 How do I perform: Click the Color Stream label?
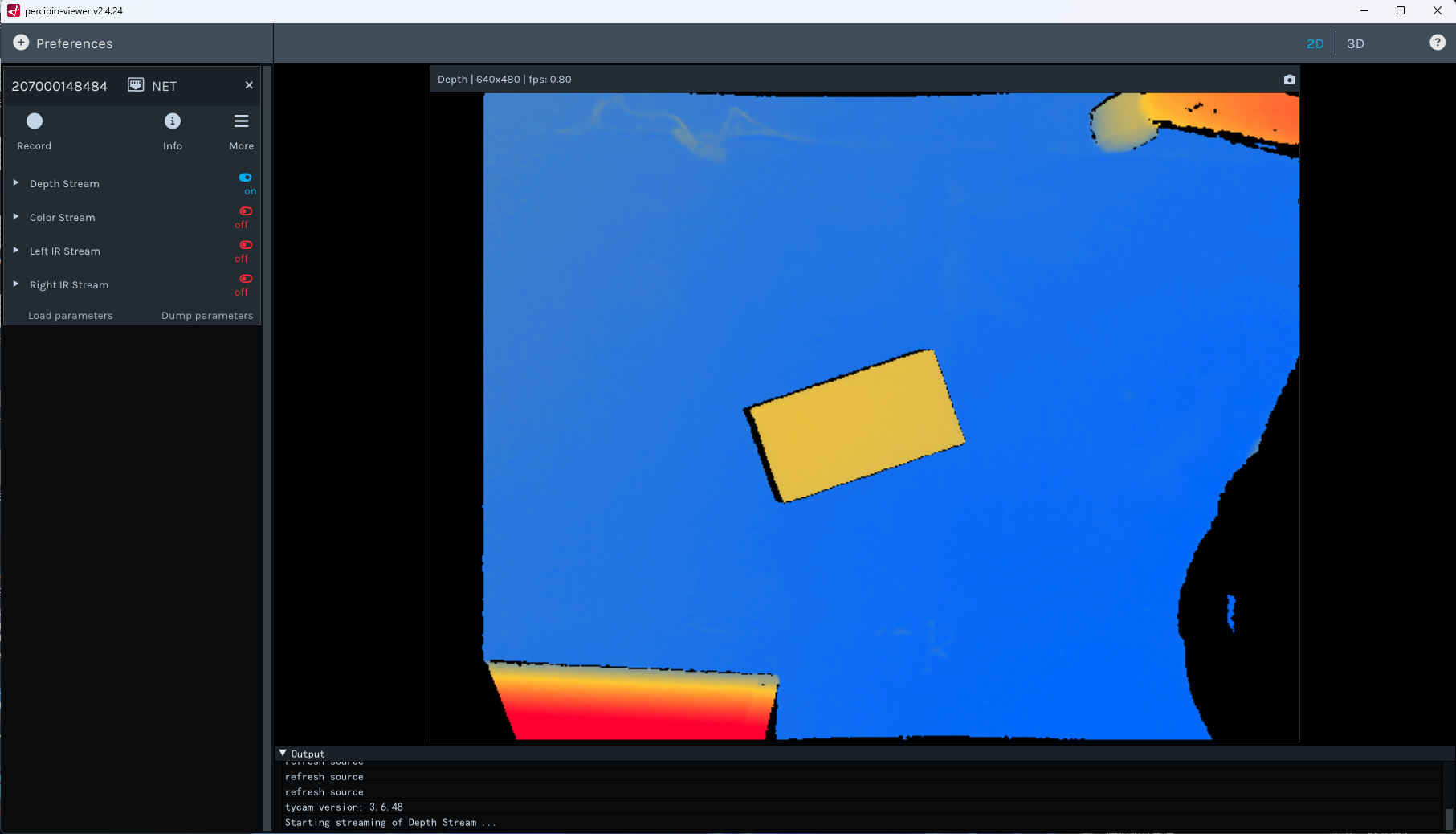[63, 218]
